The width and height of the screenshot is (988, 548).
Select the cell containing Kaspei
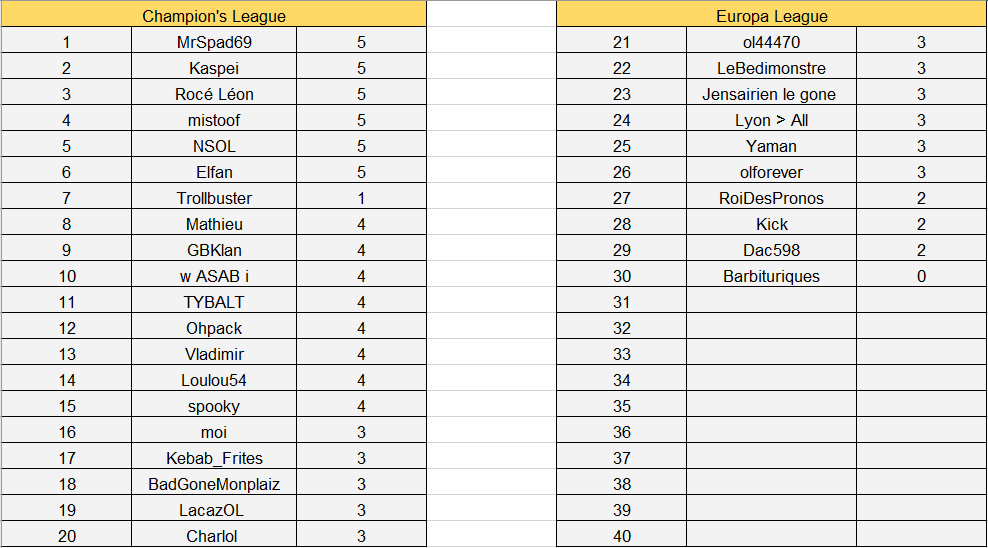(x=214, y=67)
